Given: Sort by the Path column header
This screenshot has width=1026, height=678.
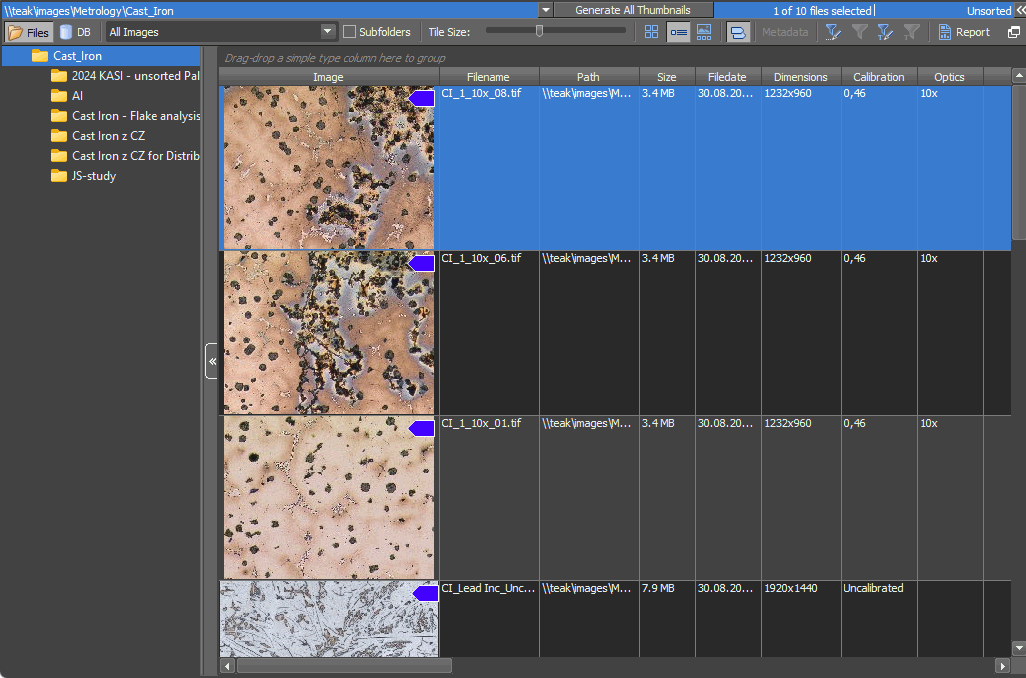Looking at the screenshot, I should 588,77.
